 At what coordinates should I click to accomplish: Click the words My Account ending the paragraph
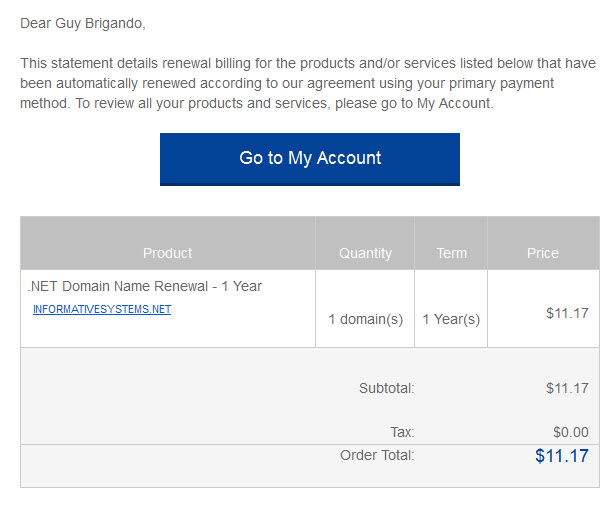click(x=453, y=103)
